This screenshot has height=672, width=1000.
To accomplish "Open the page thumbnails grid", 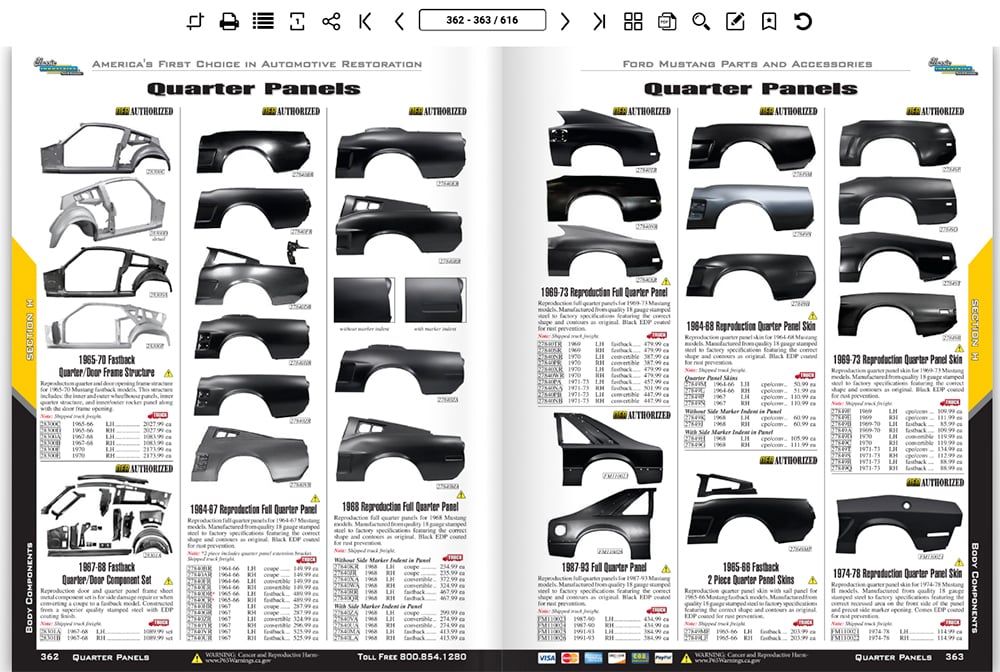I will coord(633,21).
